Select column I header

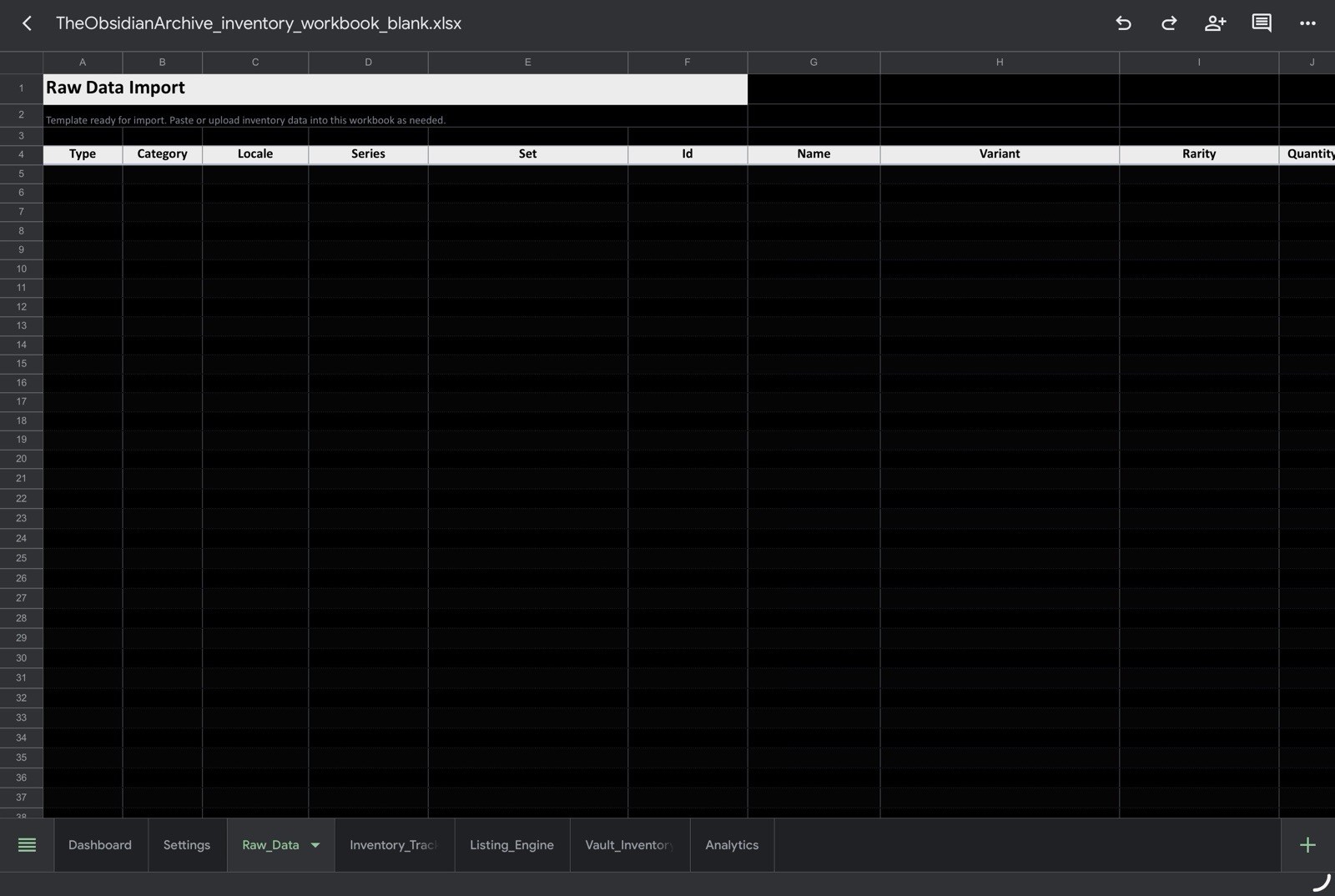1199,63
